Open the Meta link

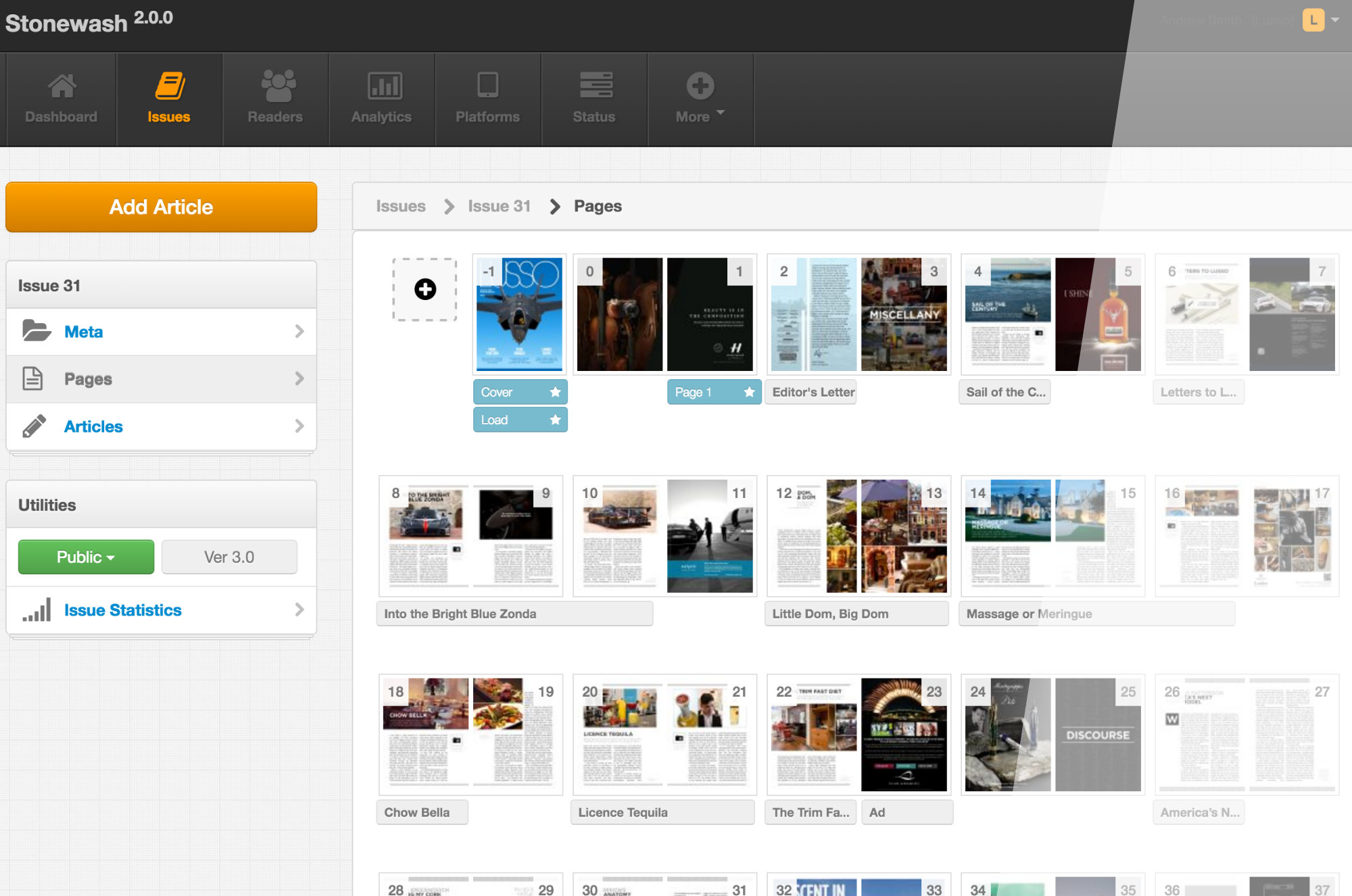click(83, 331)
